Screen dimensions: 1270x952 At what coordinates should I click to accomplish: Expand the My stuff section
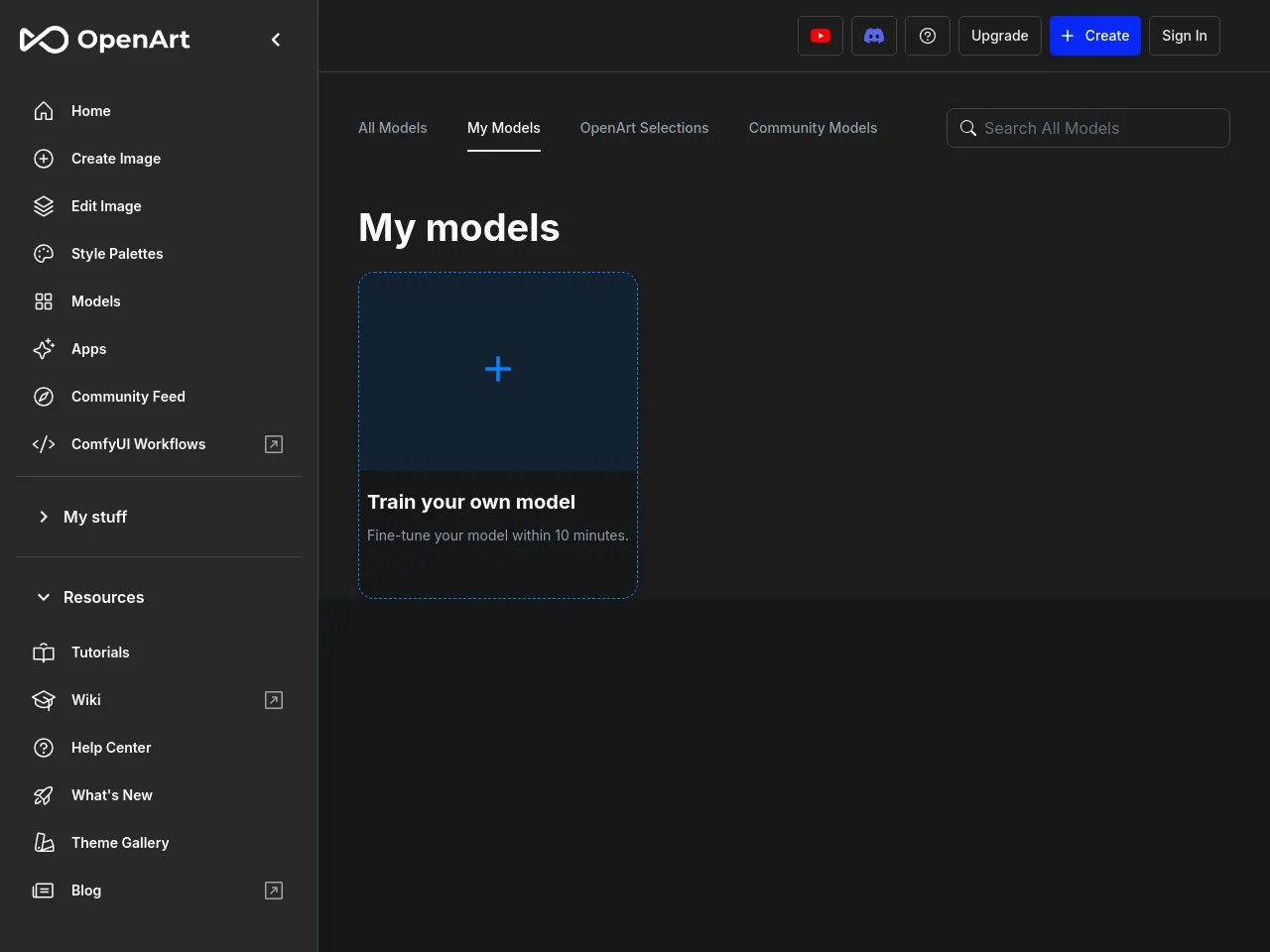click(95, 517)
